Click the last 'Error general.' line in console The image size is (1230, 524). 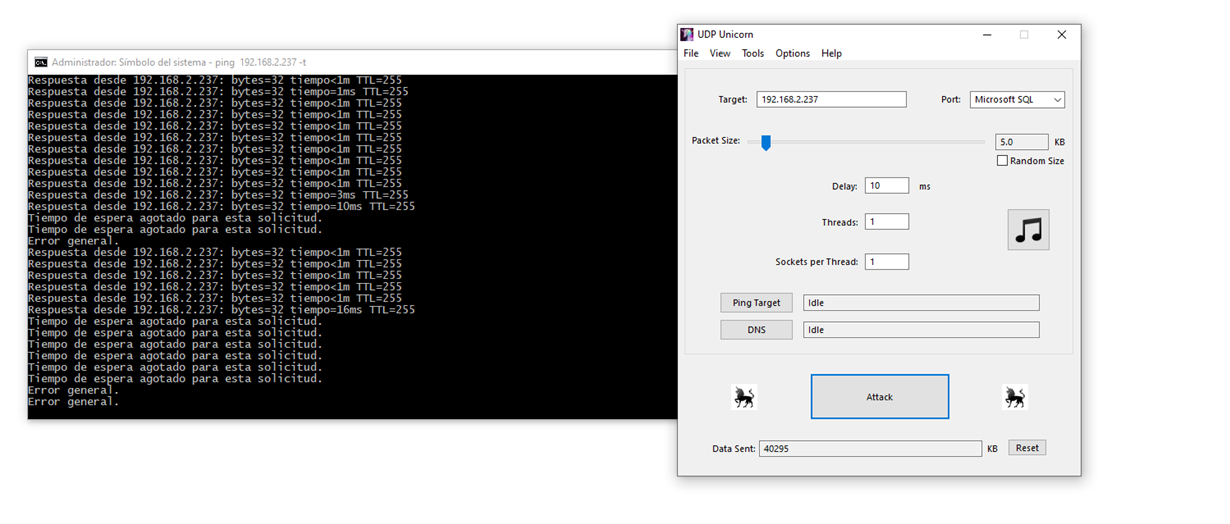click(73, 402)
